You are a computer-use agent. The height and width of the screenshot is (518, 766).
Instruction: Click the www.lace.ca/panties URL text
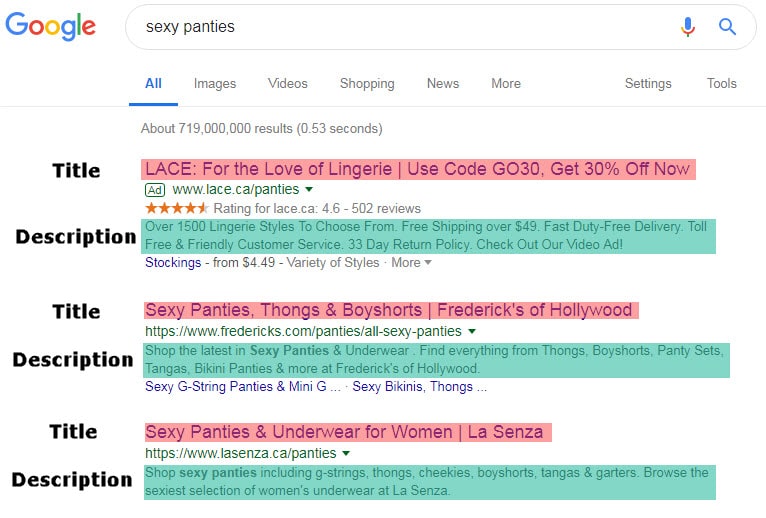click(235, 190)
